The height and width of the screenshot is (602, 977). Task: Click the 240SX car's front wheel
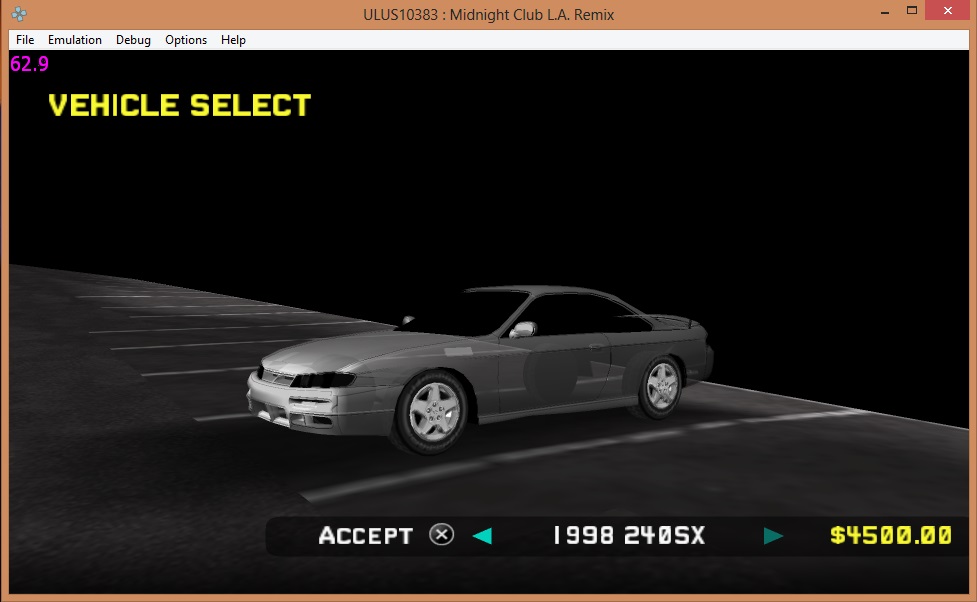(434, 409)
